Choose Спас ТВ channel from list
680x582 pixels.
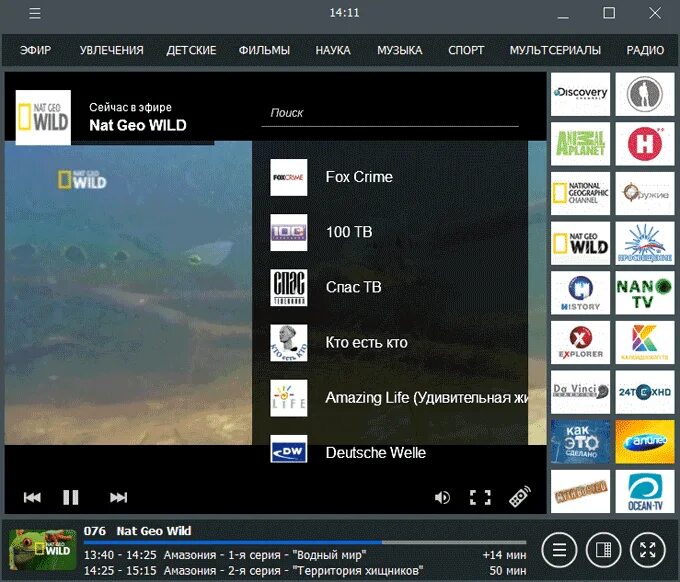390,288
